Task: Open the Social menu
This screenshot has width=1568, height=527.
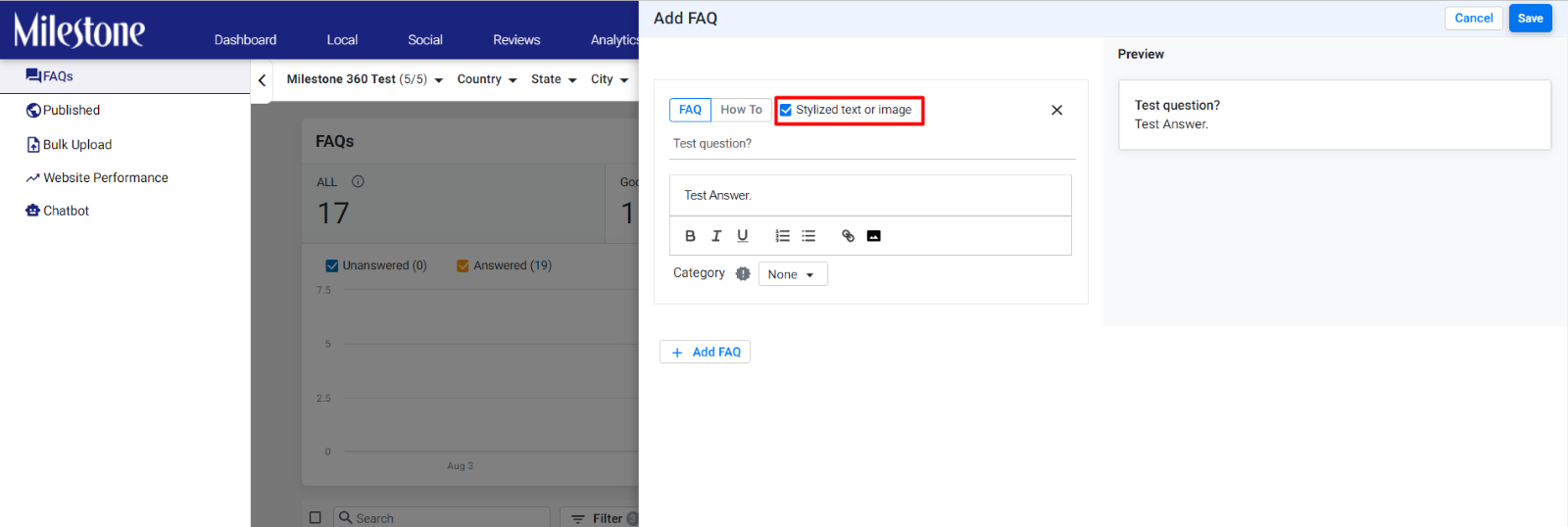Action: click(x=425, y=40)
